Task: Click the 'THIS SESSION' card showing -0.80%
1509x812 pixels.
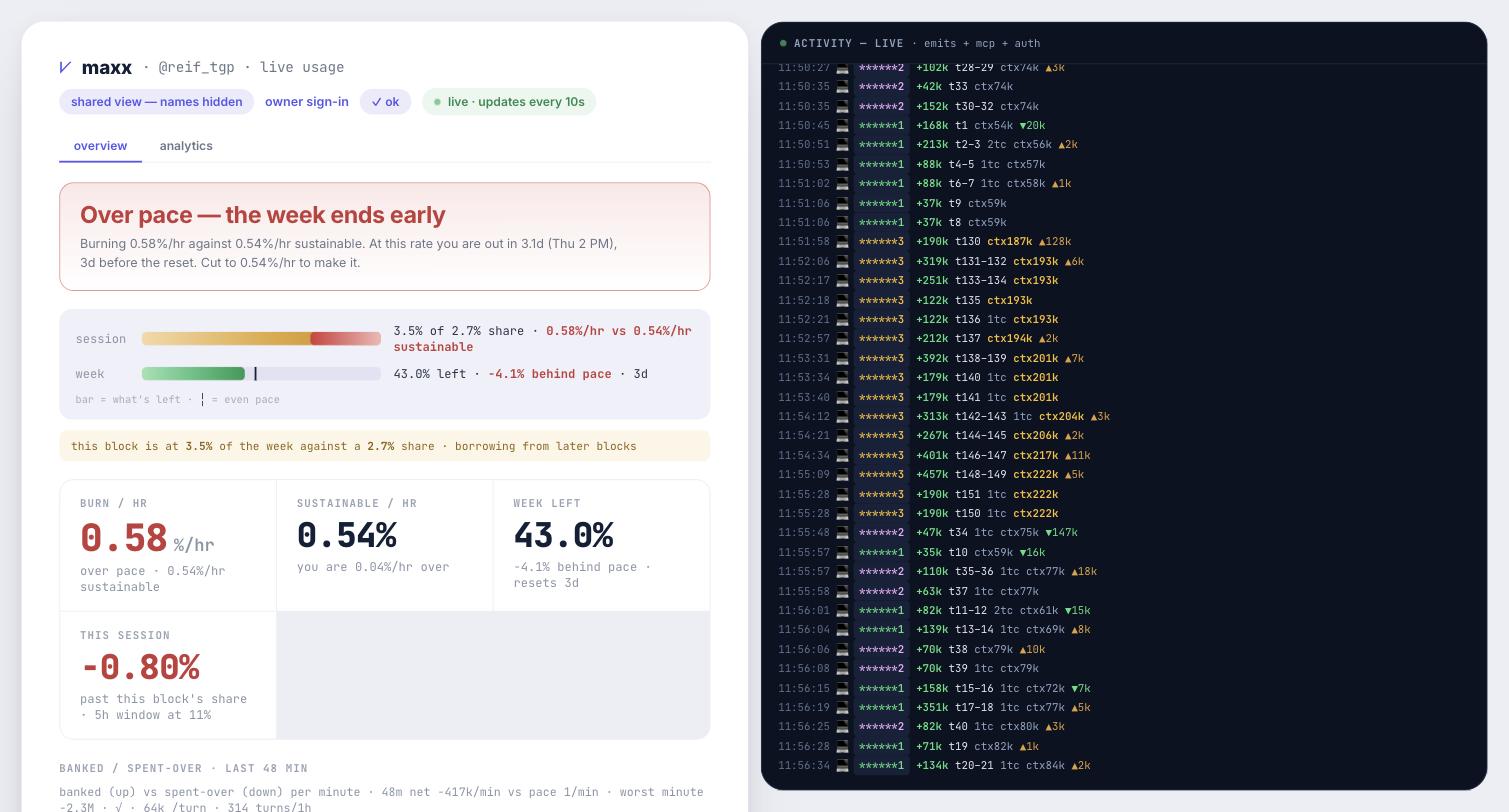Action: point(168,675)
